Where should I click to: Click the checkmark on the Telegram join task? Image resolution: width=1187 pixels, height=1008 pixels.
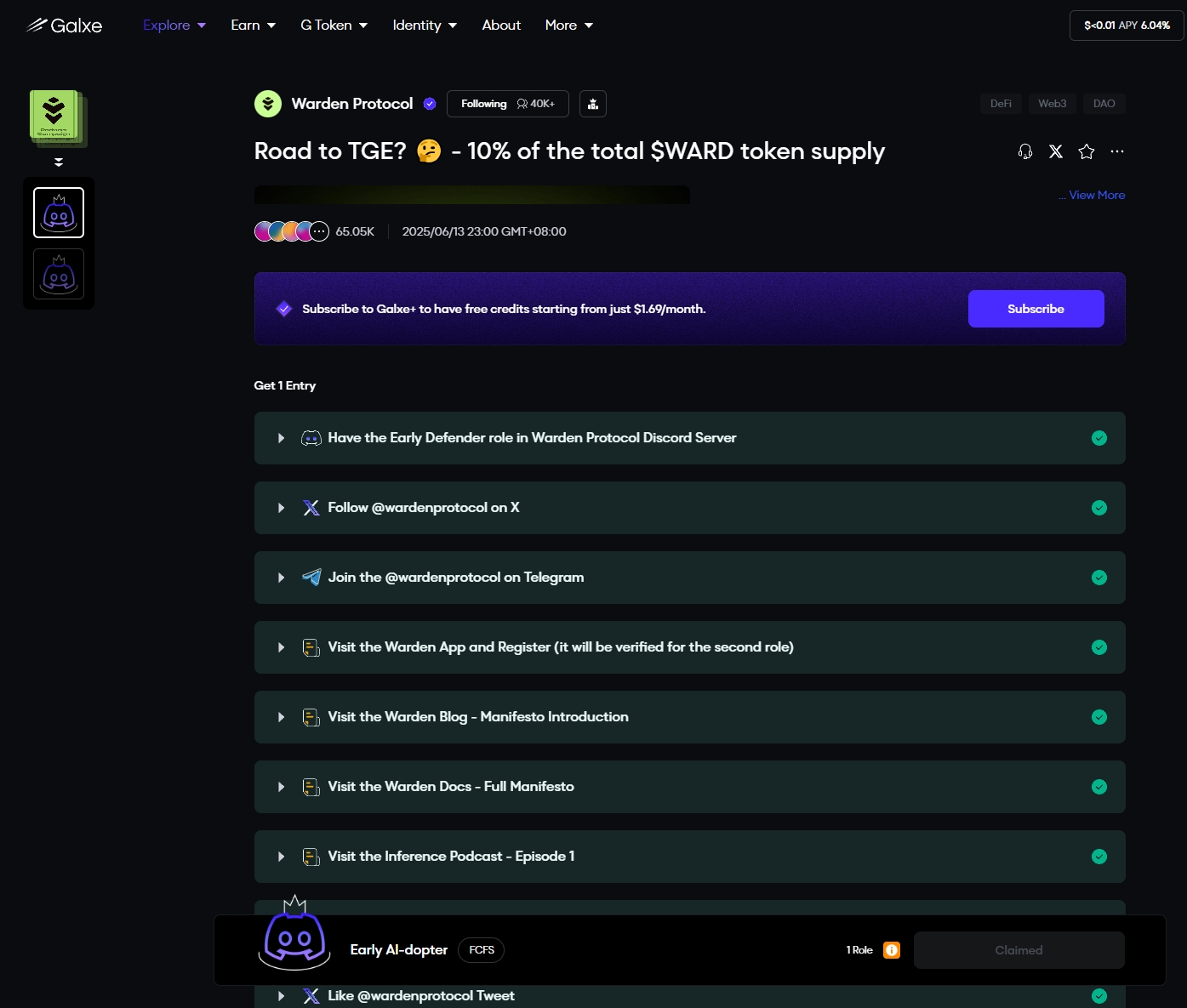[1099, 578]
